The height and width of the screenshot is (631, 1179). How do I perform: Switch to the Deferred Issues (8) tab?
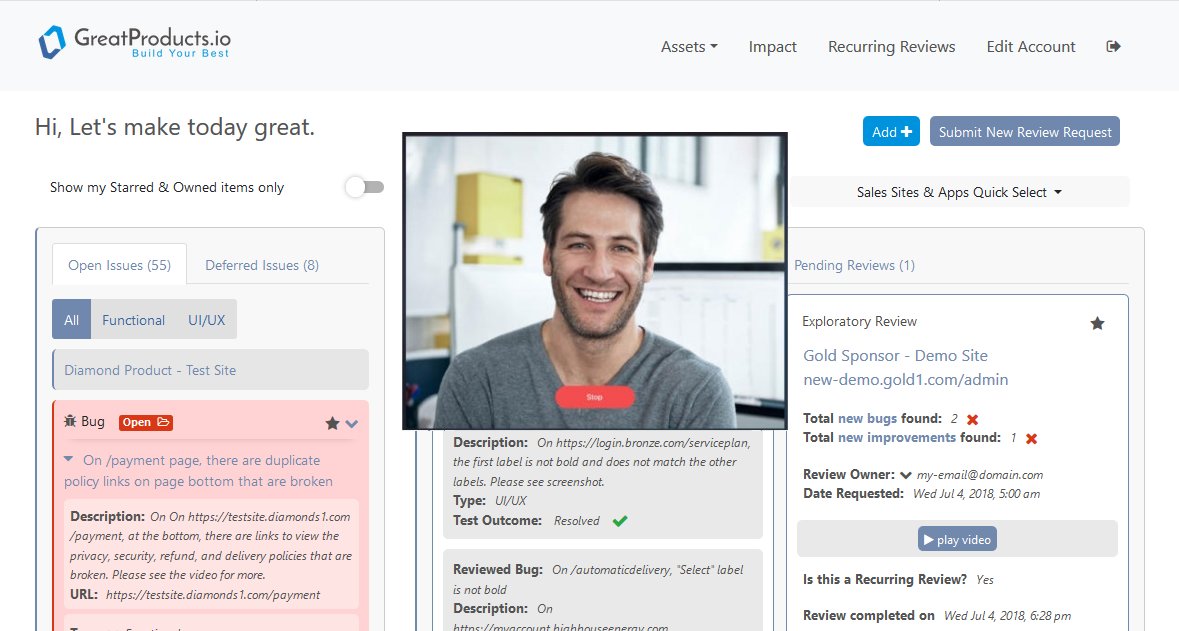point(262,265)
